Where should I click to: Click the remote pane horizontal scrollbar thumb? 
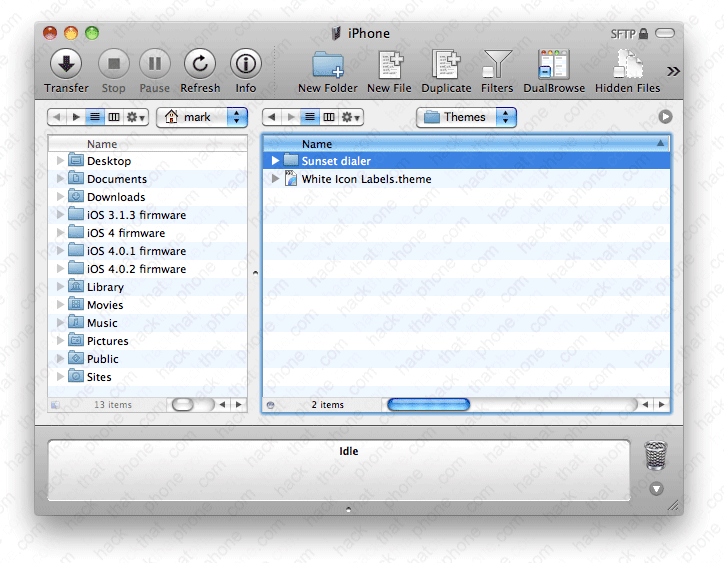[x=428, y=405]
